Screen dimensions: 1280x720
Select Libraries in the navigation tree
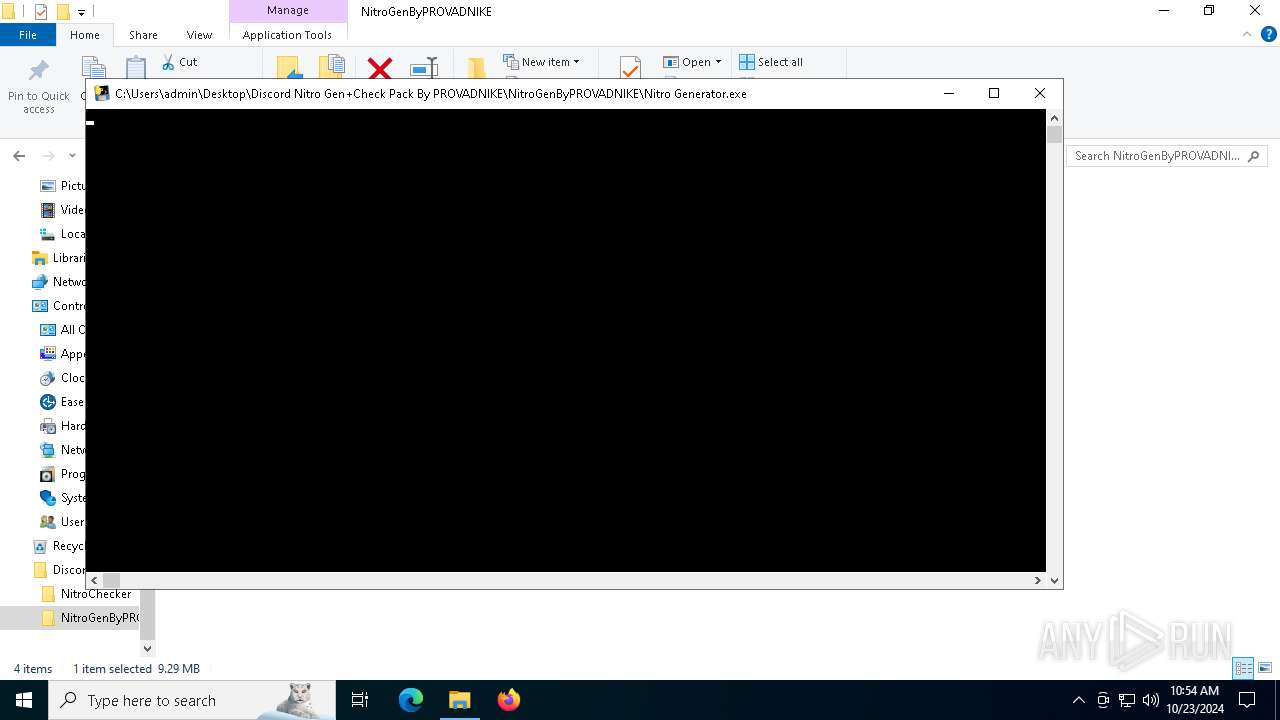(x=58, y=258)
